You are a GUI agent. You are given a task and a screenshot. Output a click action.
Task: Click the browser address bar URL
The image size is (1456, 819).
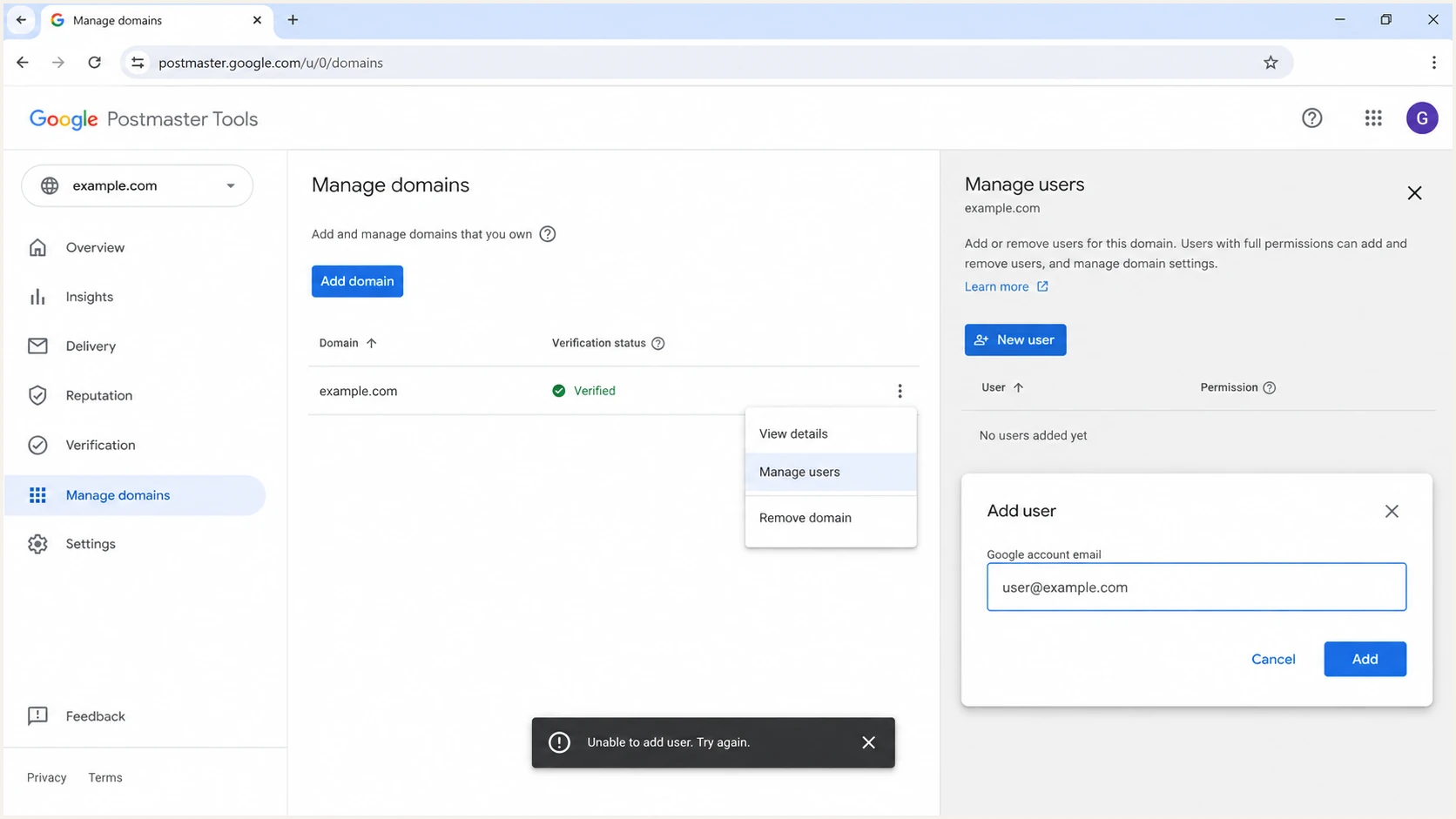[x=271, y=63]
